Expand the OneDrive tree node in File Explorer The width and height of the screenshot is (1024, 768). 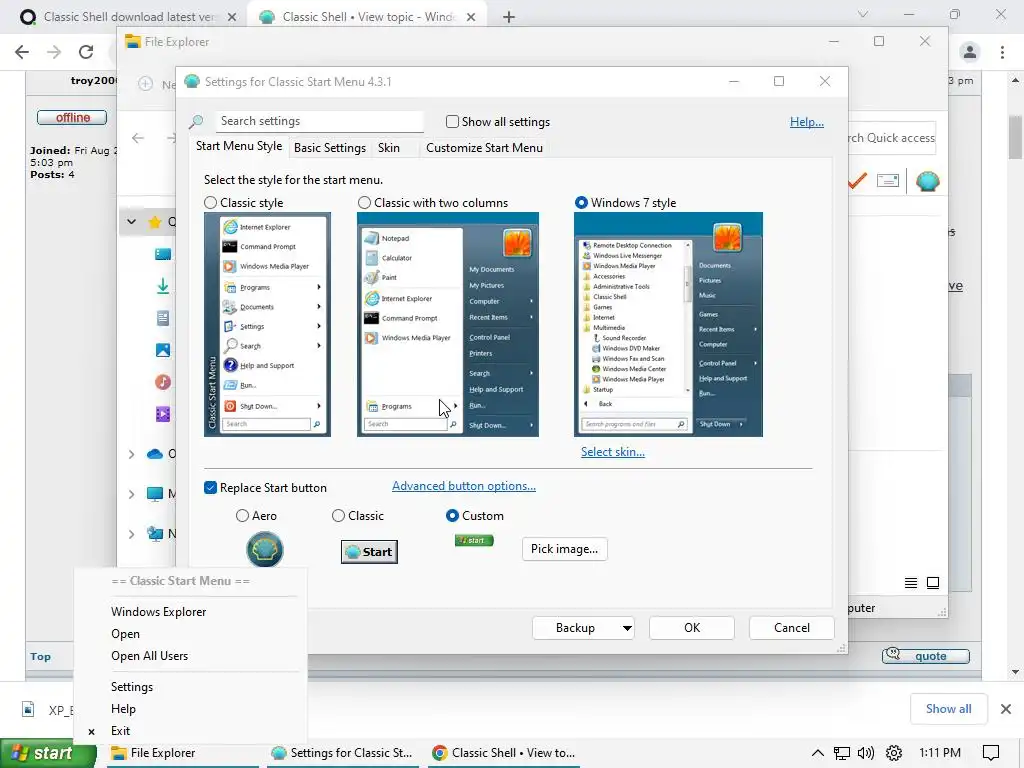coord(131,454)
